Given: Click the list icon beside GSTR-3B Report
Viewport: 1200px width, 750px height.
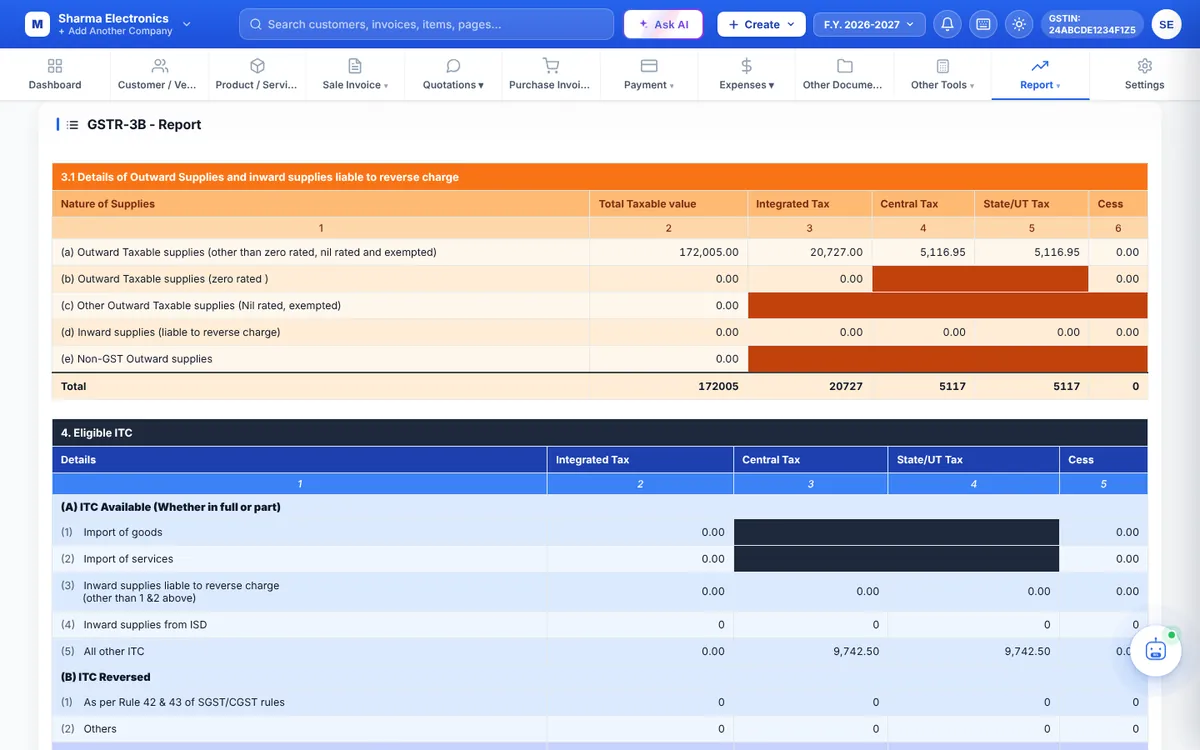Looking at the screenshot, I should 72,125.
